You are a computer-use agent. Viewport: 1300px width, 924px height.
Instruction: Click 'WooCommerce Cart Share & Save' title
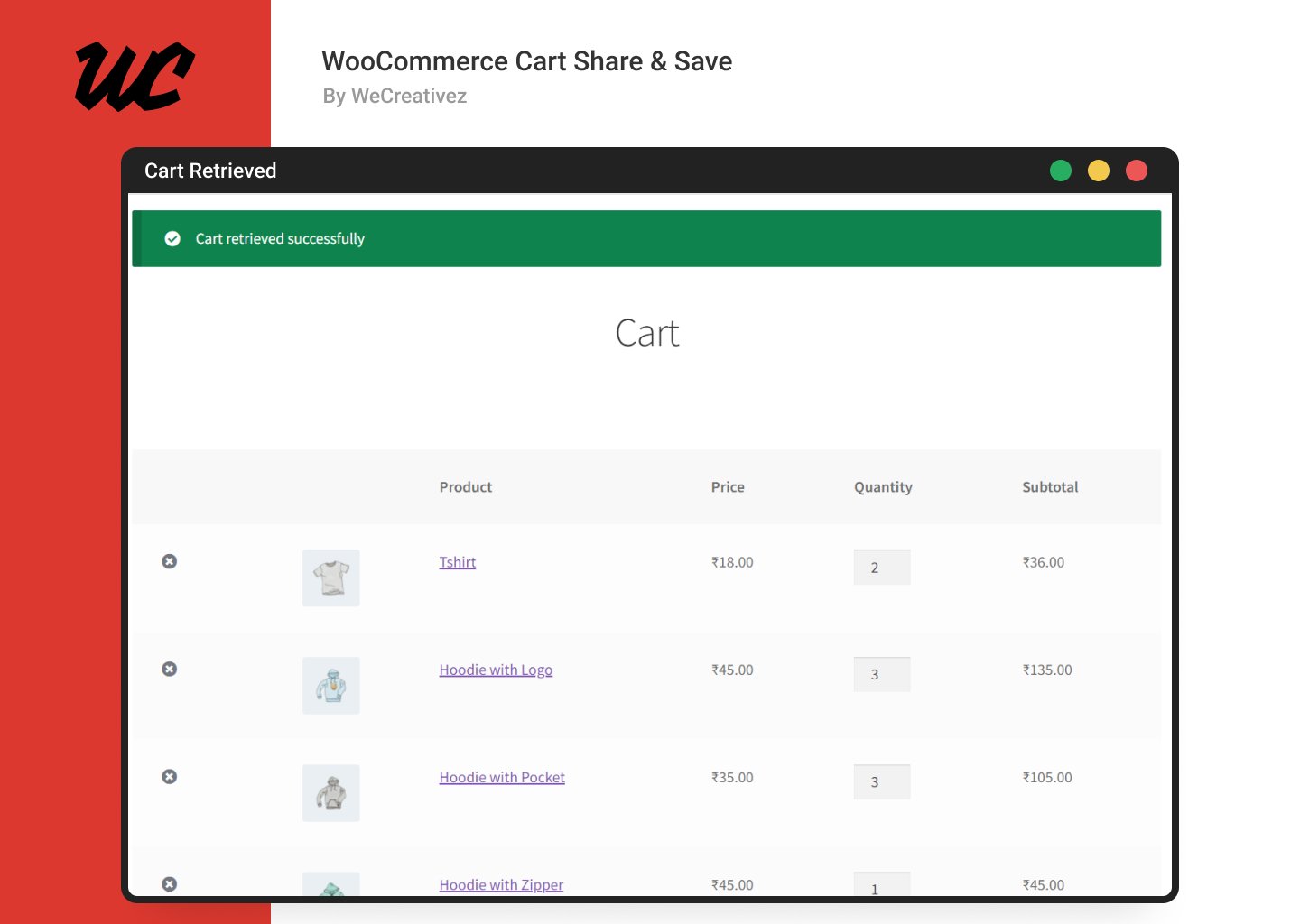point(527,61)
